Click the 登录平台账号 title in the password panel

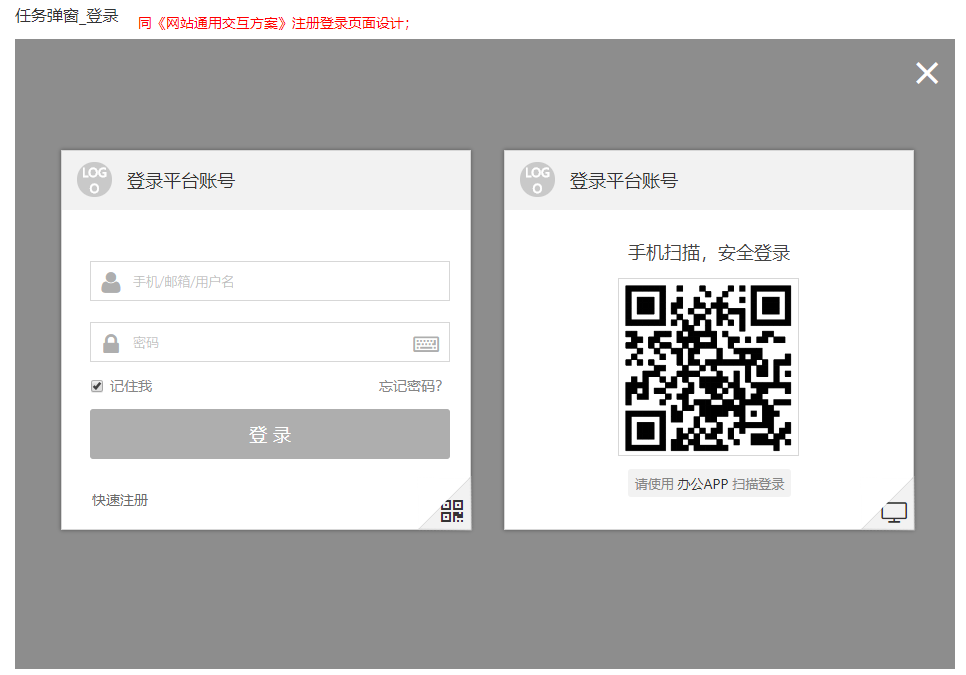tap(180, 181)
